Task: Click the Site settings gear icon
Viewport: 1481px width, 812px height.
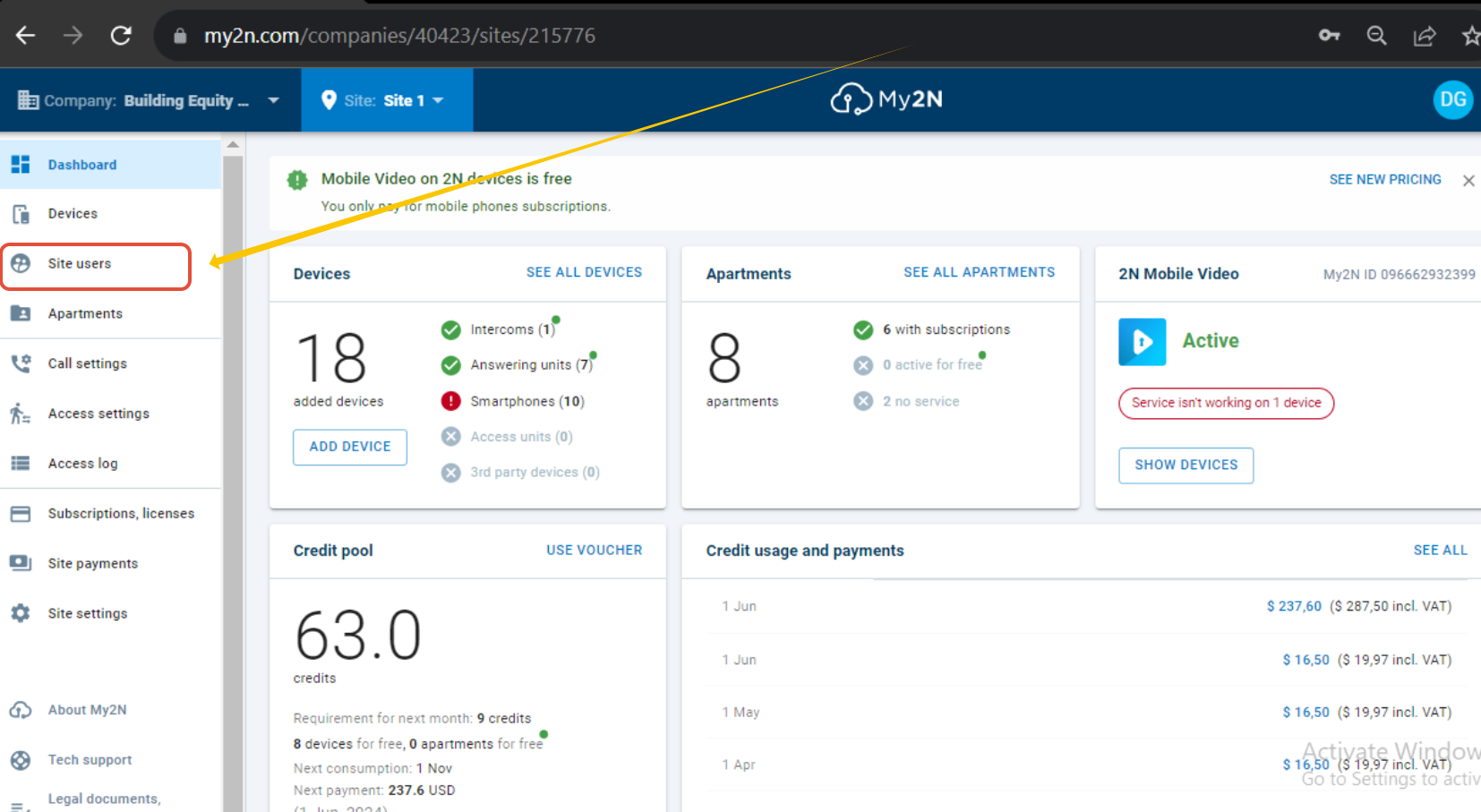Action: (21, 613)
